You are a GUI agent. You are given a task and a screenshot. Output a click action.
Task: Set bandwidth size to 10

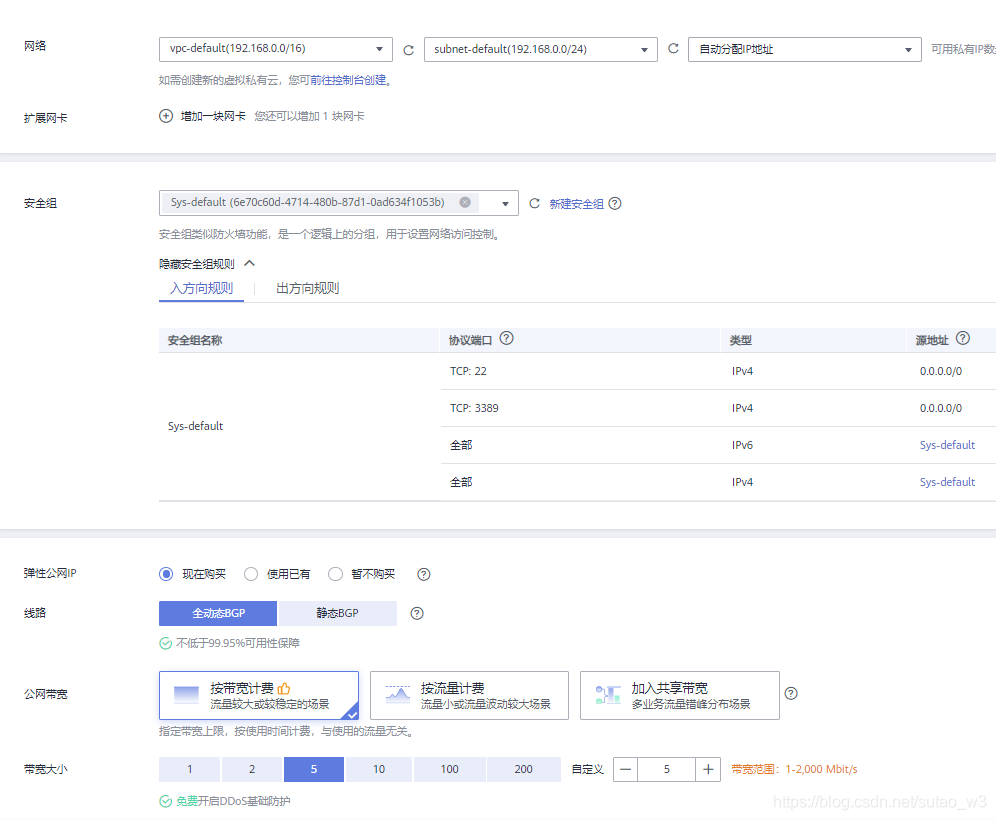[379, 769]
